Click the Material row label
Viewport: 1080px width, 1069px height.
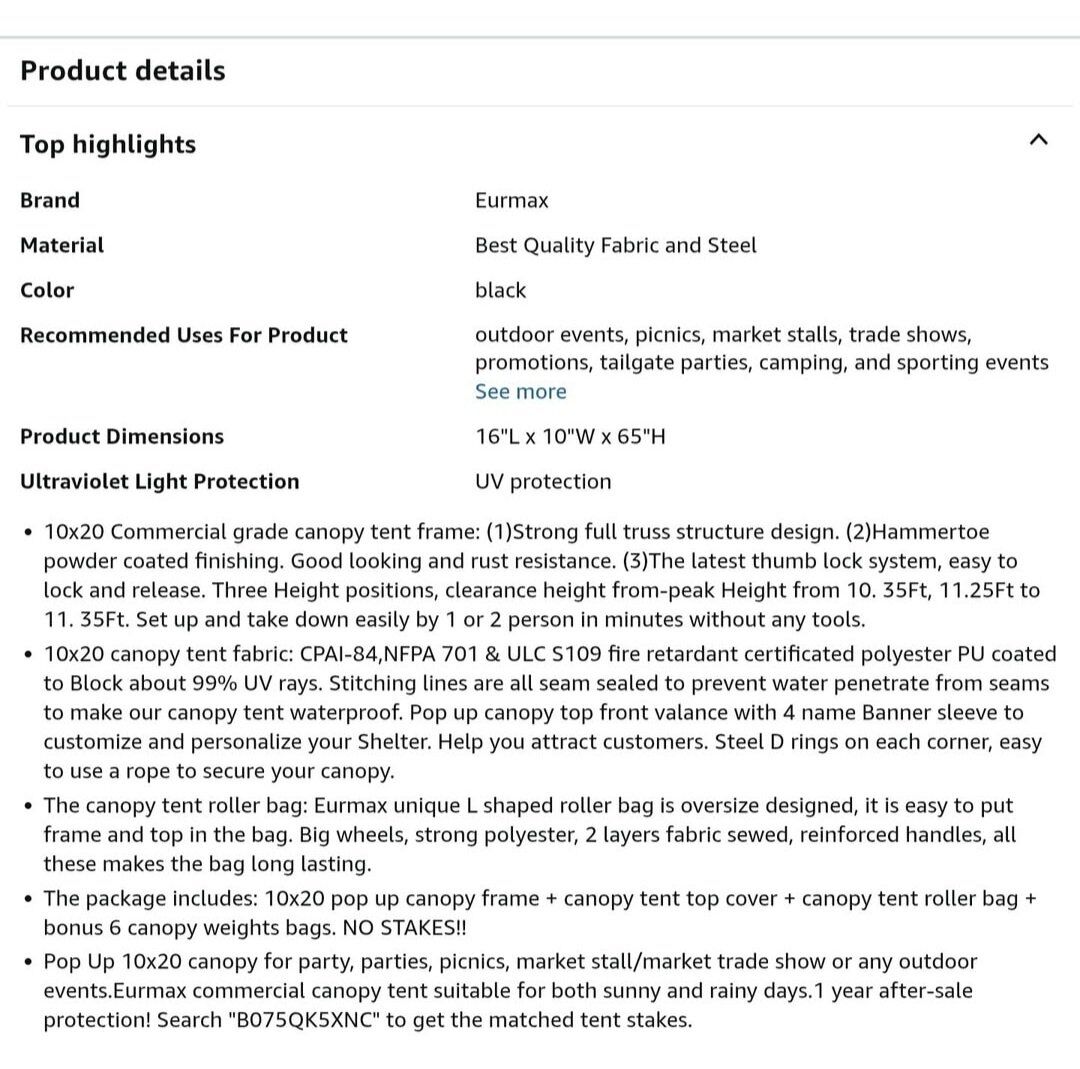[x=62, y=245]
